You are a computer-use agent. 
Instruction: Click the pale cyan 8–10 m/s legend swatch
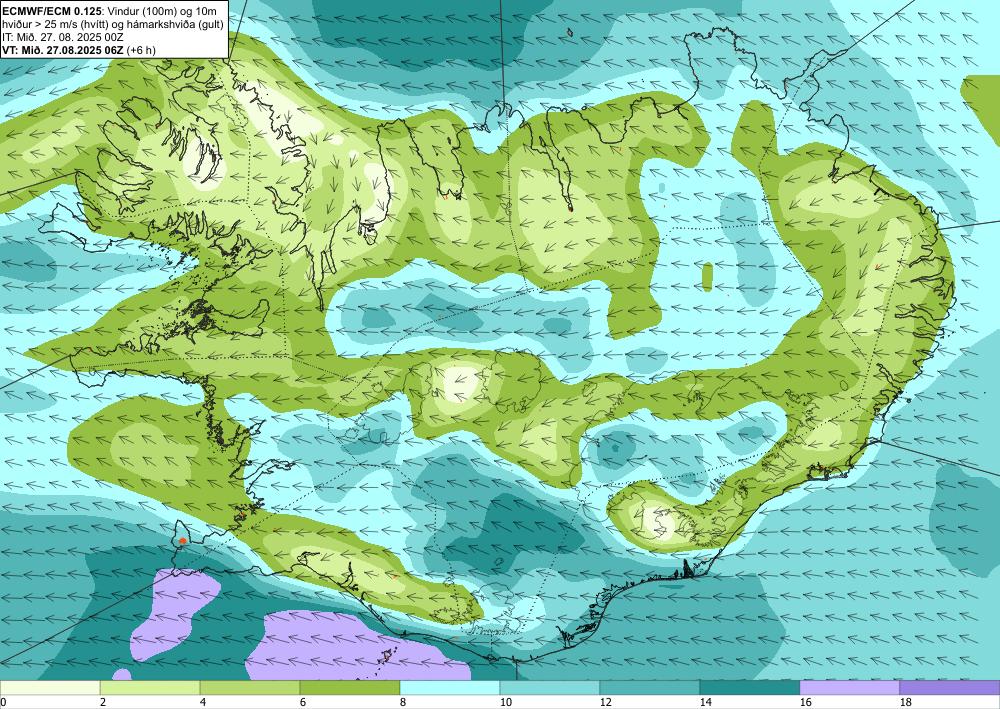point(450,687)
